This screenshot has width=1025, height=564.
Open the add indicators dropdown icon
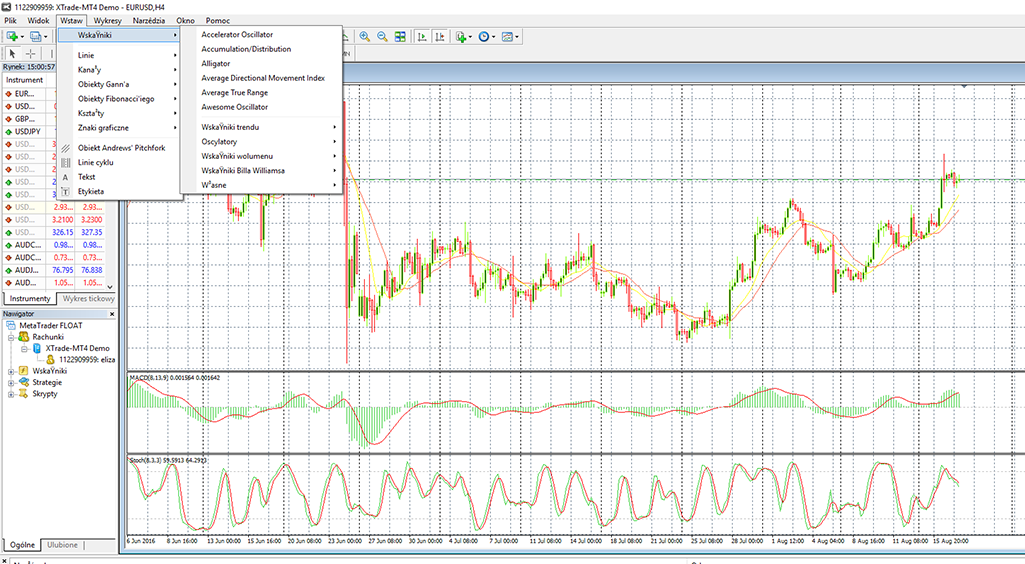pos(463,37)
